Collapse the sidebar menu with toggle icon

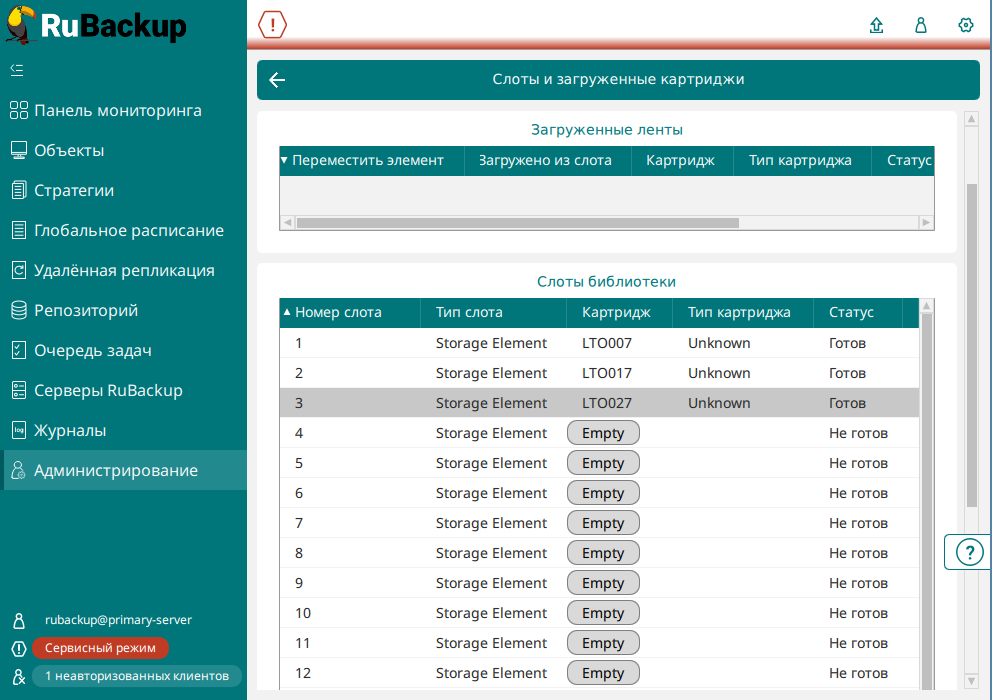pyautogui.click(x=17, y=70)
